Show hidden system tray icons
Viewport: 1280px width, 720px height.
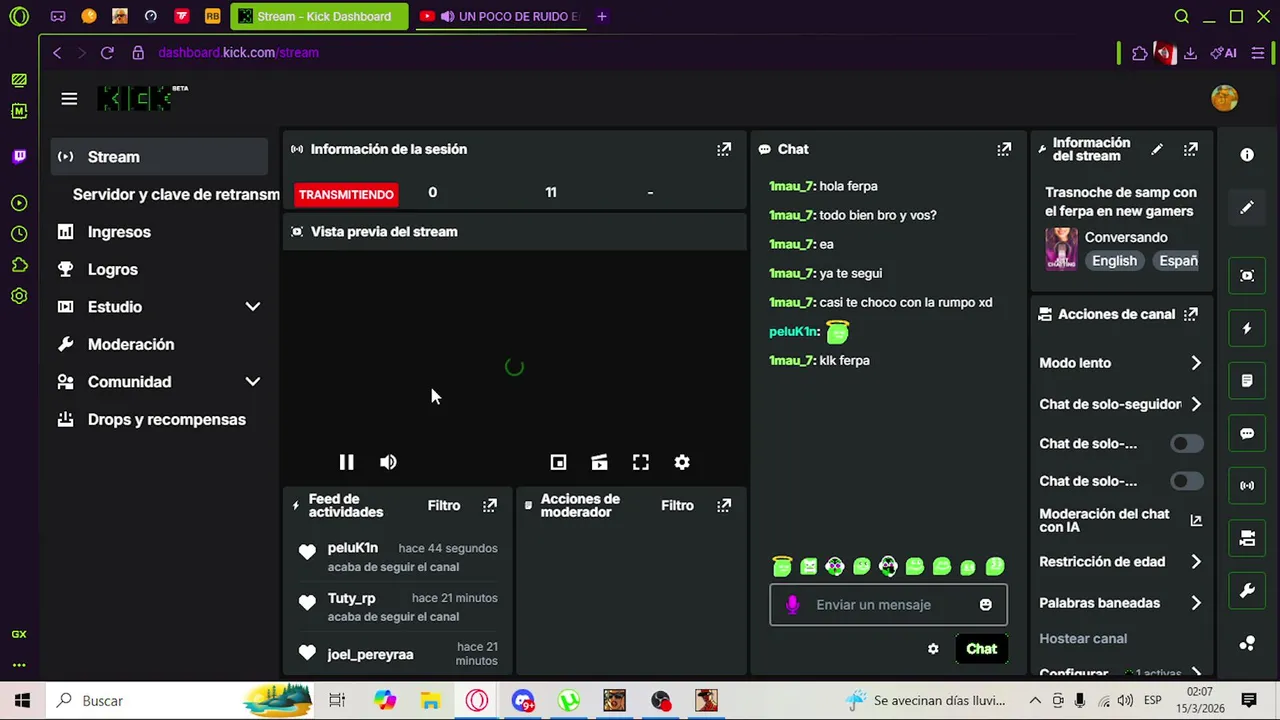(x=1035, y=701)
